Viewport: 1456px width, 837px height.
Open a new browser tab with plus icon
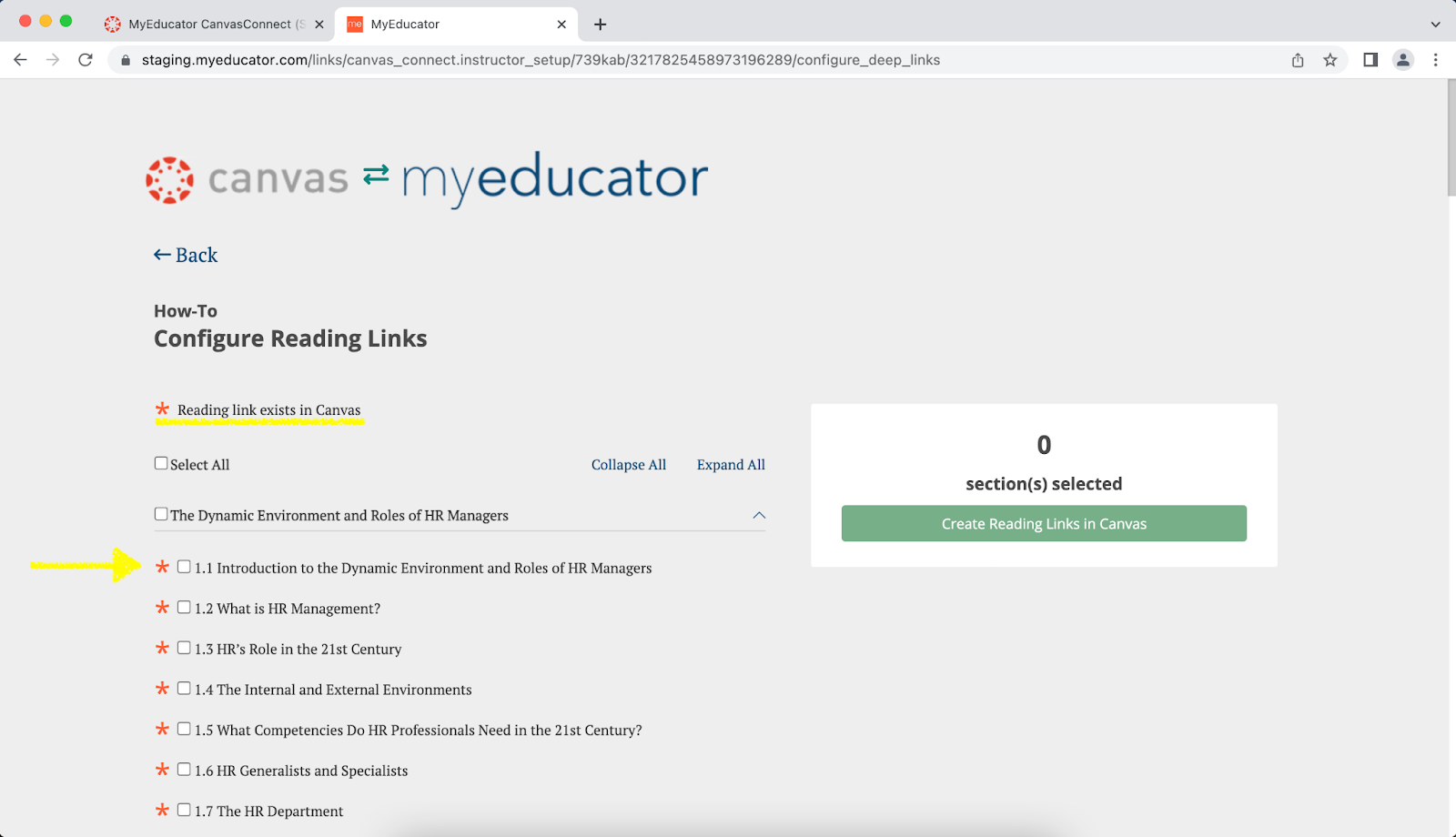pos(600,25)
